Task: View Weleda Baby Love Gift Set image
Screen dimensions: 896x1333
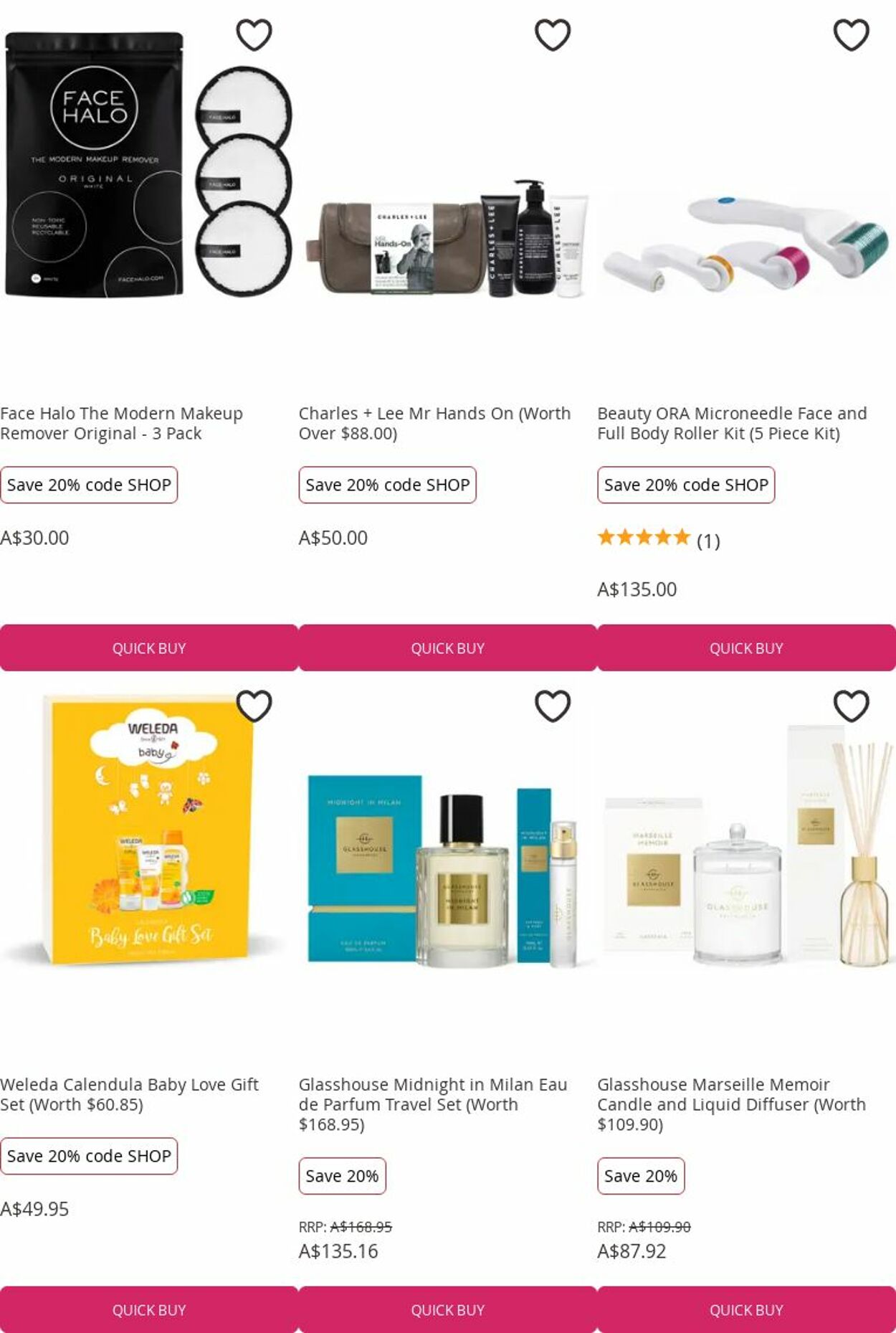Action: point(149,830)
